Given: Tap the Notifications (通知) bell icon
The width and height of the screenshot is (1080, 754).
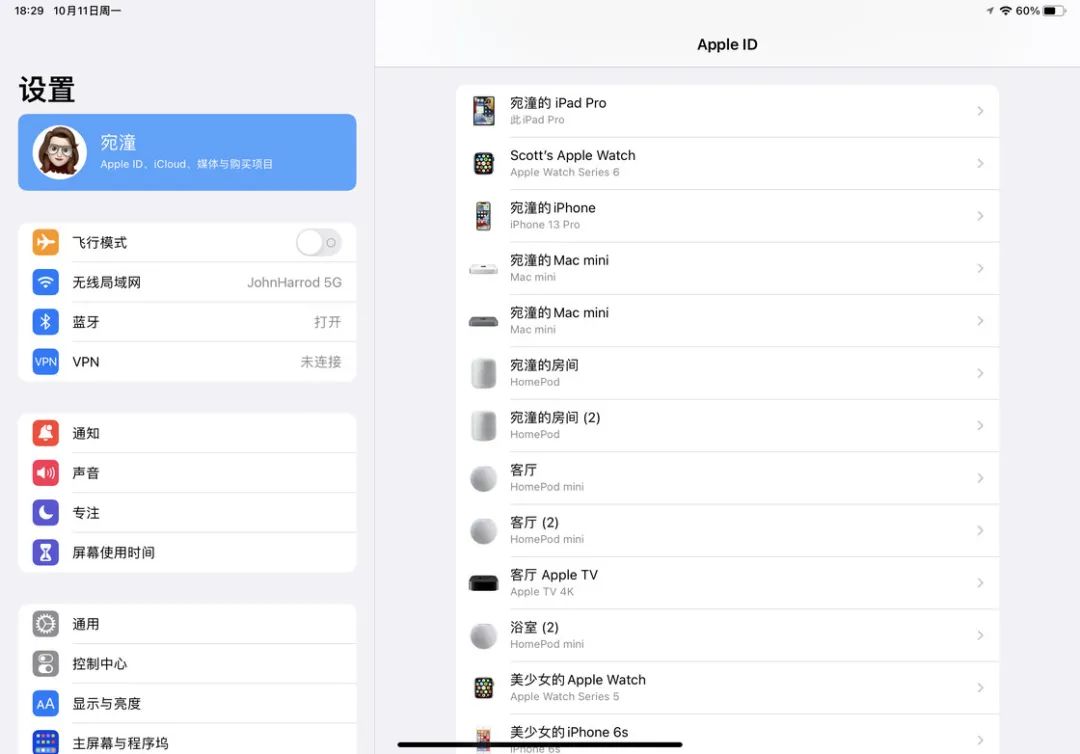Looking at the screenshot, I should click(x=45, y=433).
